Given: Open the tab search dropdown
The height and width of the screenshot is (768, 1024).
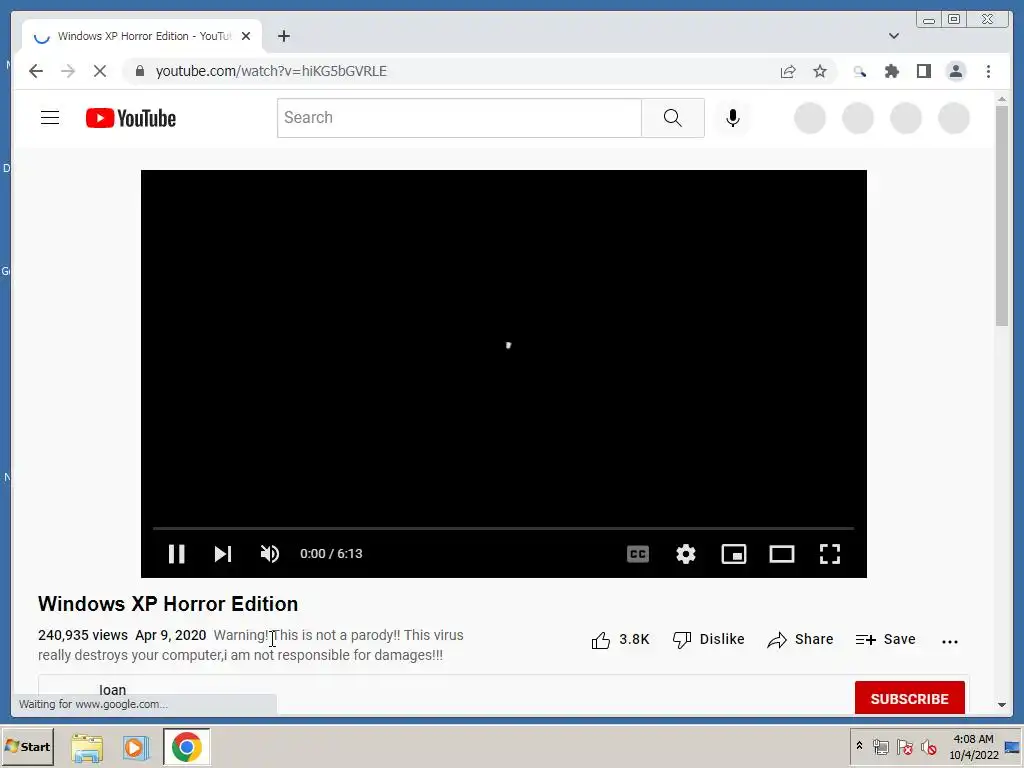Looking at the screenshot, I should click(893, 36).
